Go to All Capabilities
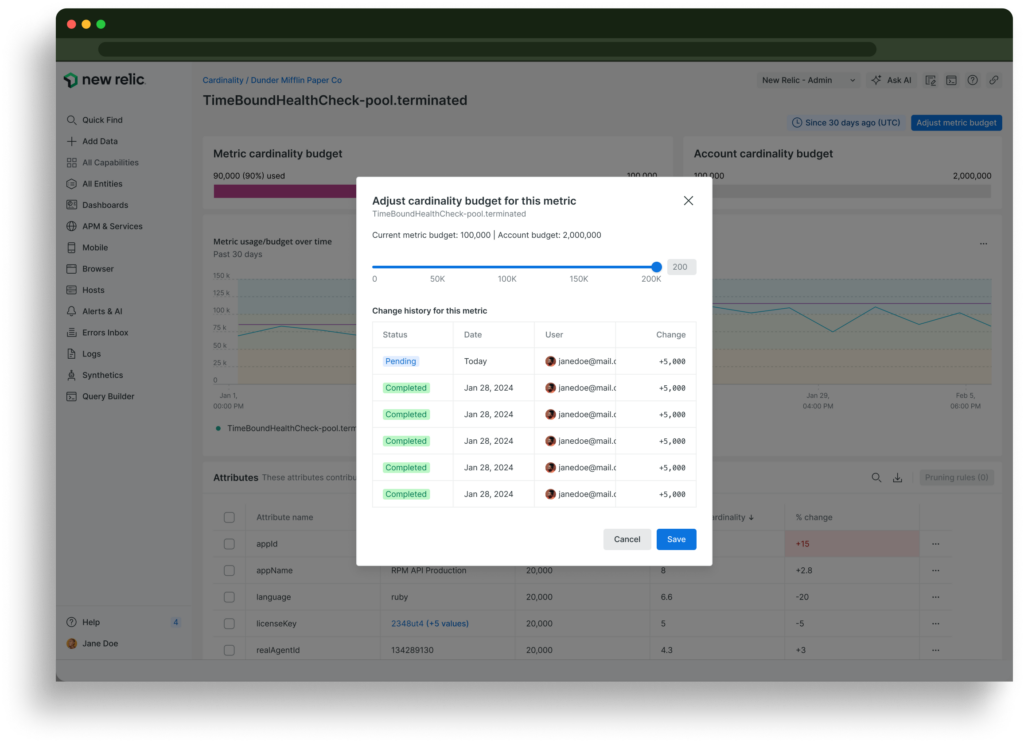The image size is (1024, 744). pyautogui.click(x=103, y=163)
